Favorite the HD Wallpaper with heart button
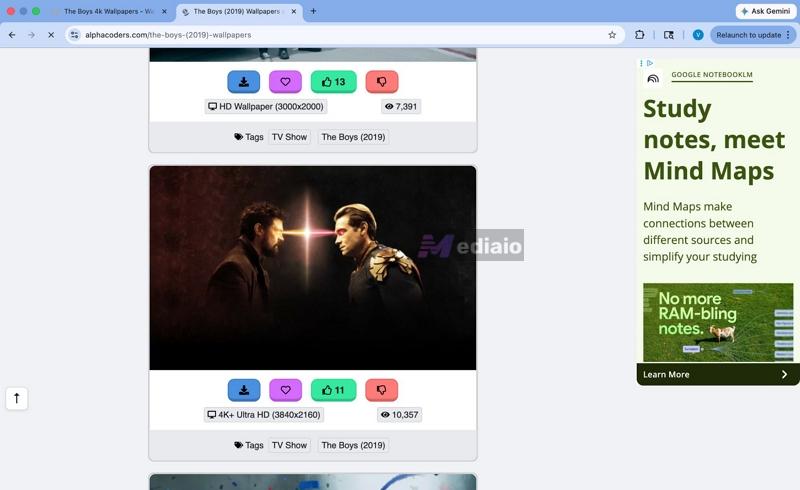This screenshot has width=800, height=490. [285, 82]
